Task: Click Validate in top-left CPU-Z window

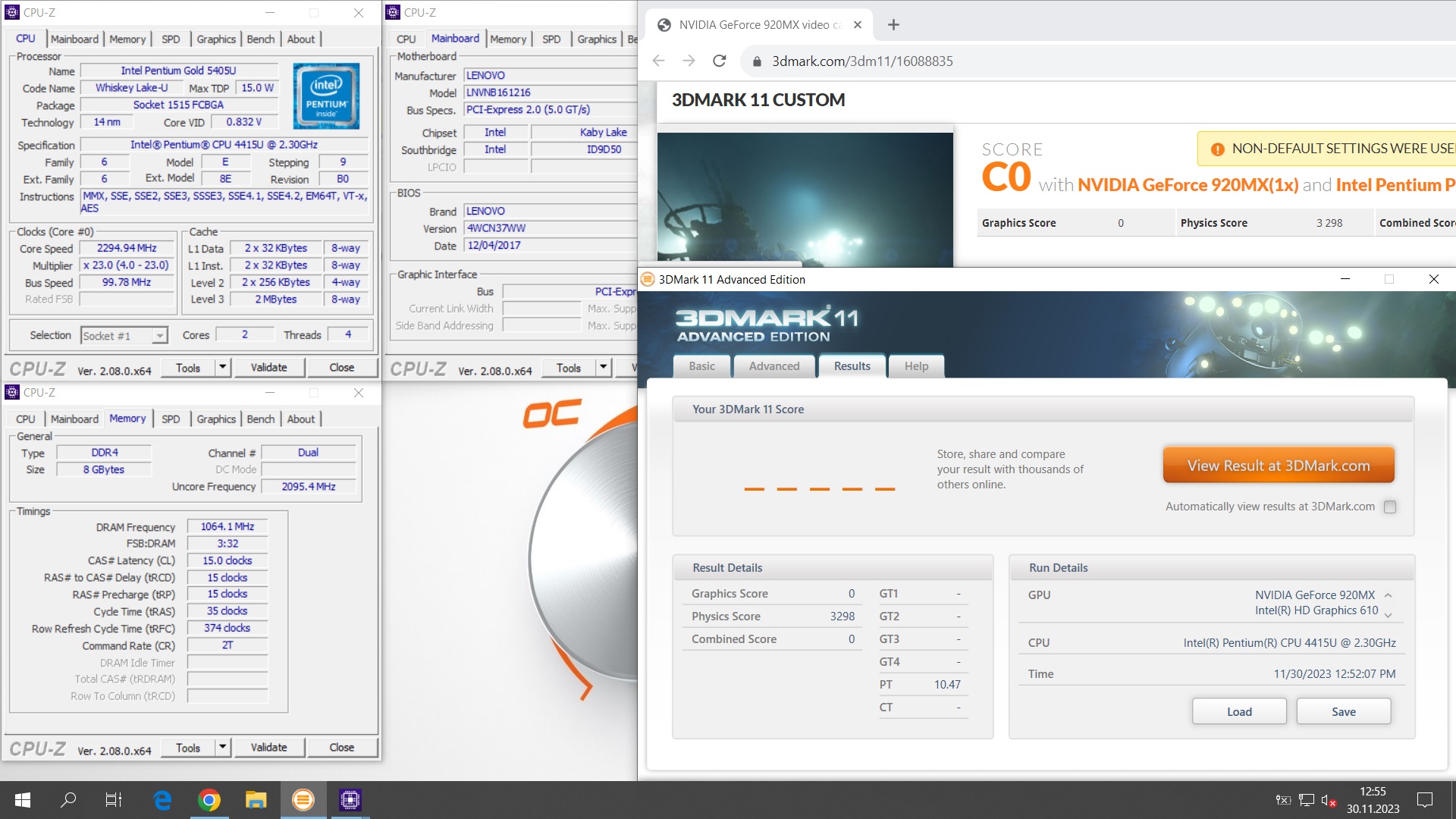Action: pyautogui.click(x=269, y=368)
